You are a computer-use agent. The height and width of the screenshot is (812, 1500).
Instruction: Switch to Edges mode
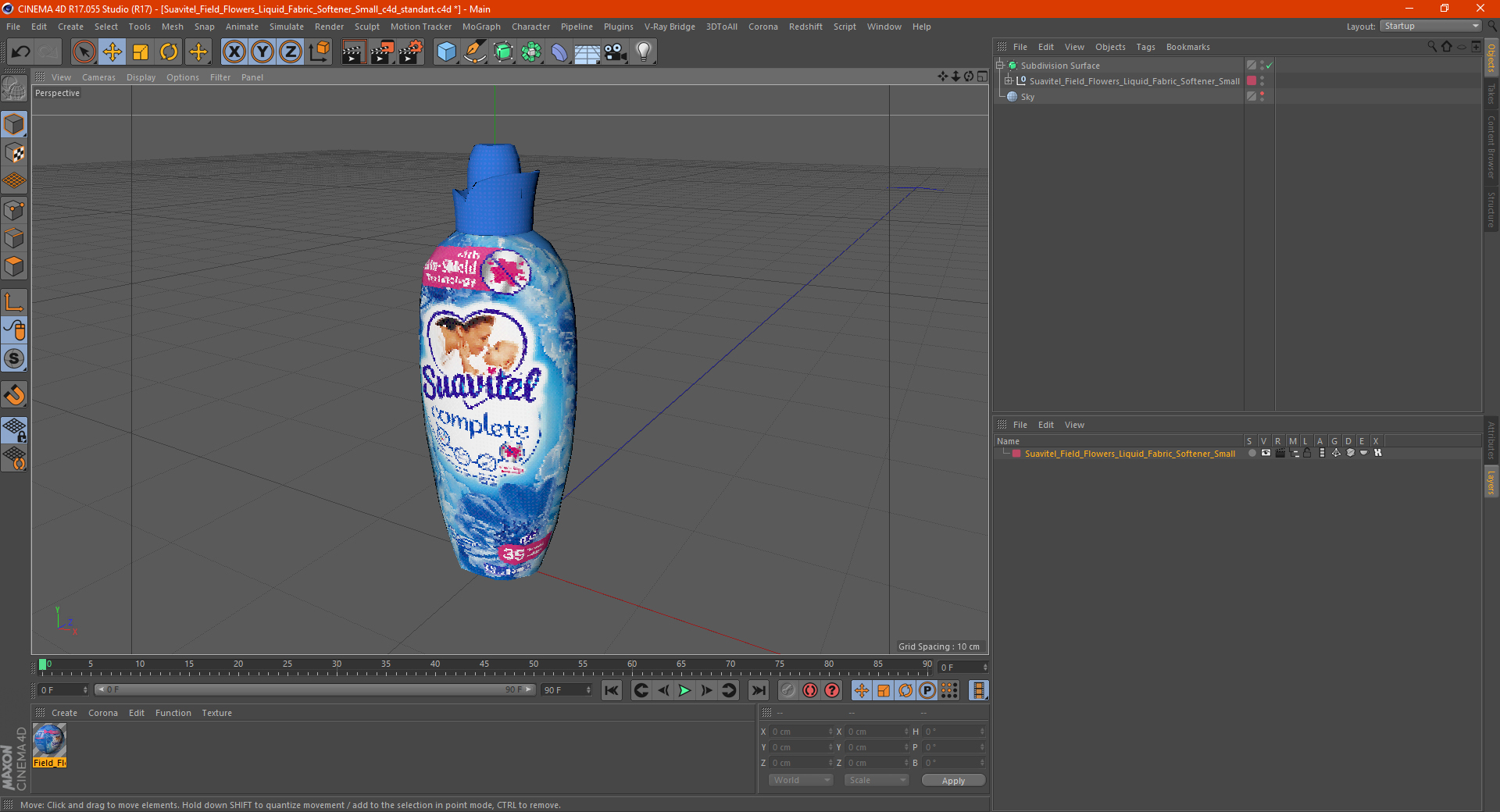click(14, 238)
